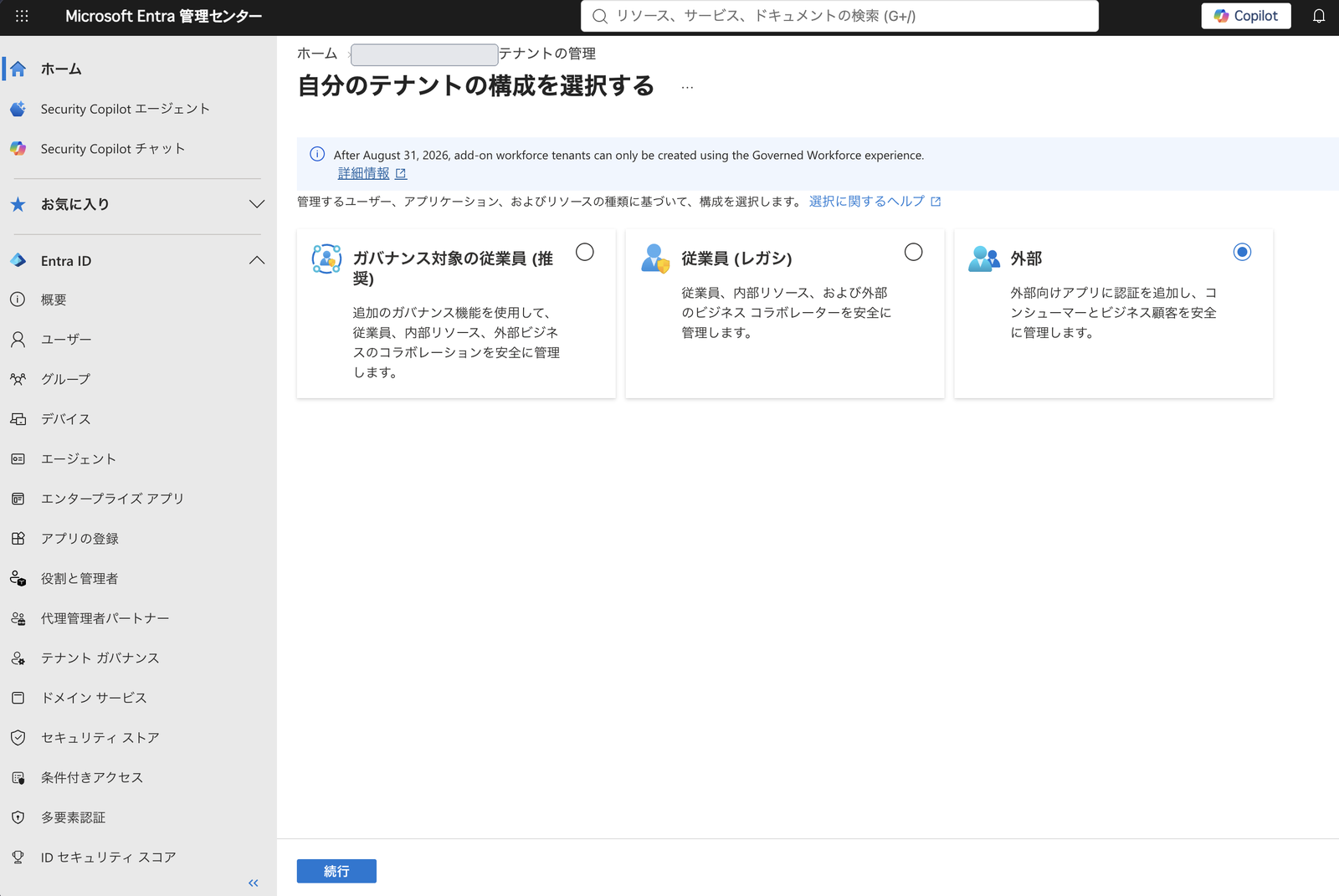1339x896 pixels.
Task: Select 従業員 (レガシ) radio button
Action: (x=914, y=252)
